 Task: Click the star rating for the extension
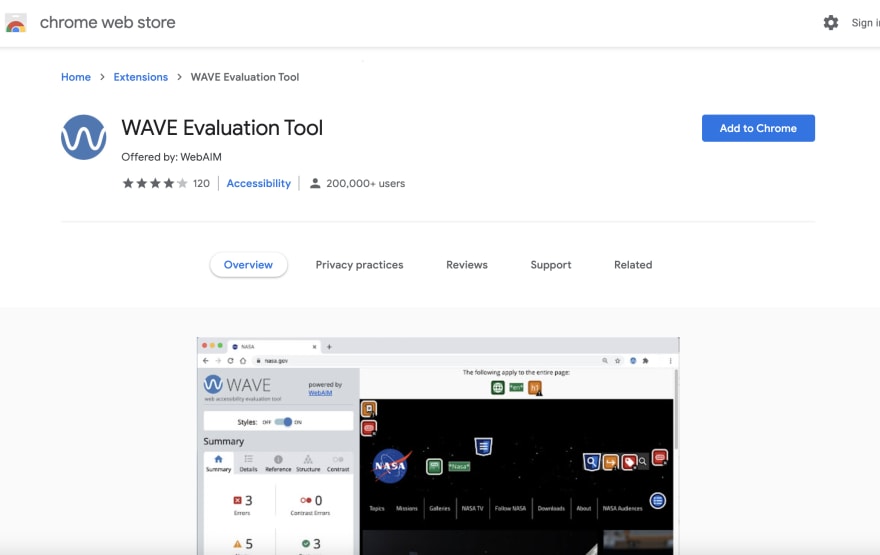[x=155, y=184]
